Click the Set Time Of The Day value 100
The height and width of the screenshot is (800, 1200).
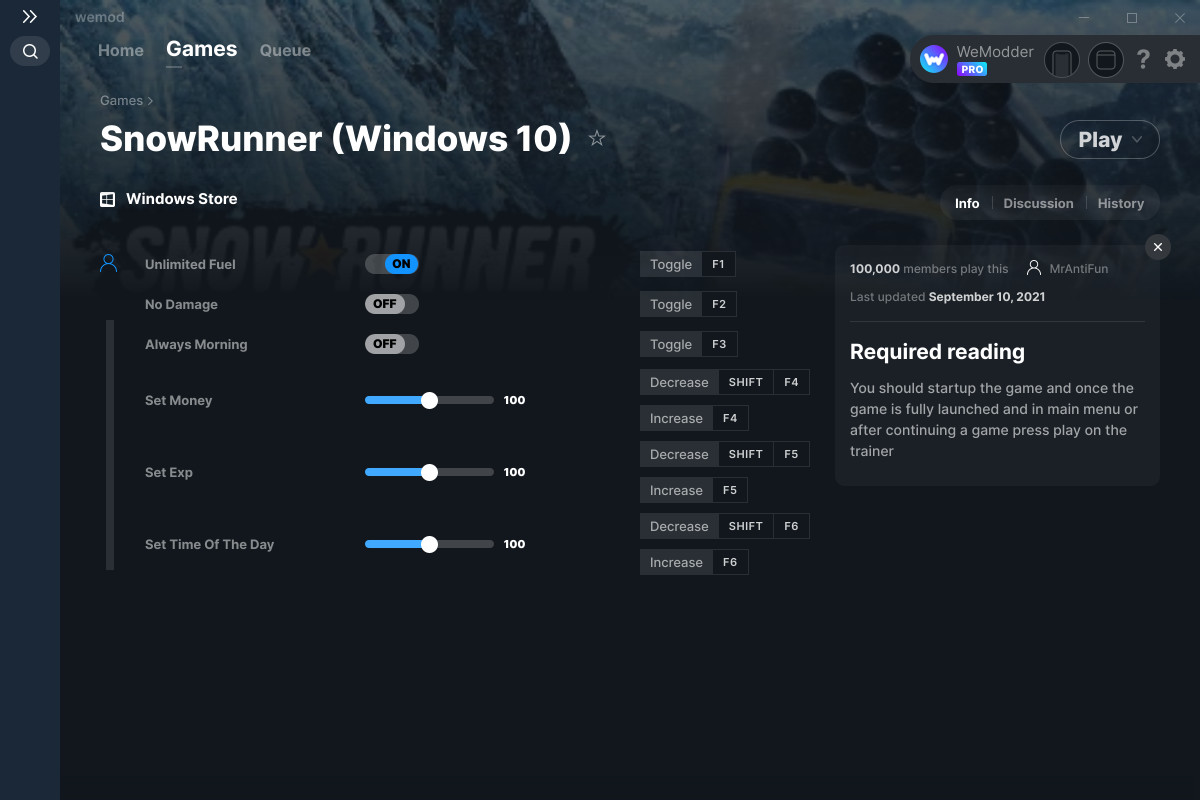pos(514,544)
